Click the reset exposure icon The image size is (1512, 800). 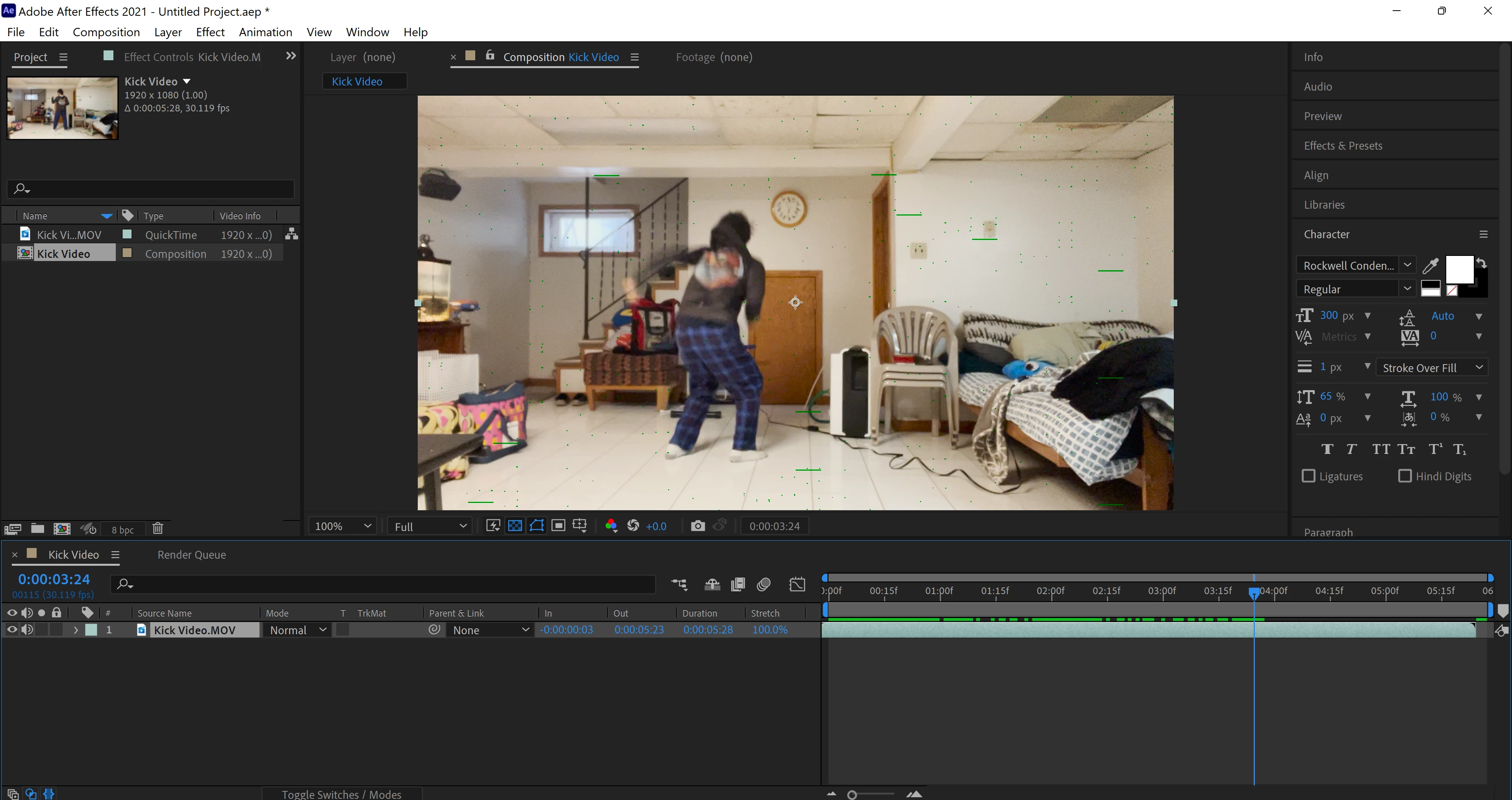coord(633,526)
